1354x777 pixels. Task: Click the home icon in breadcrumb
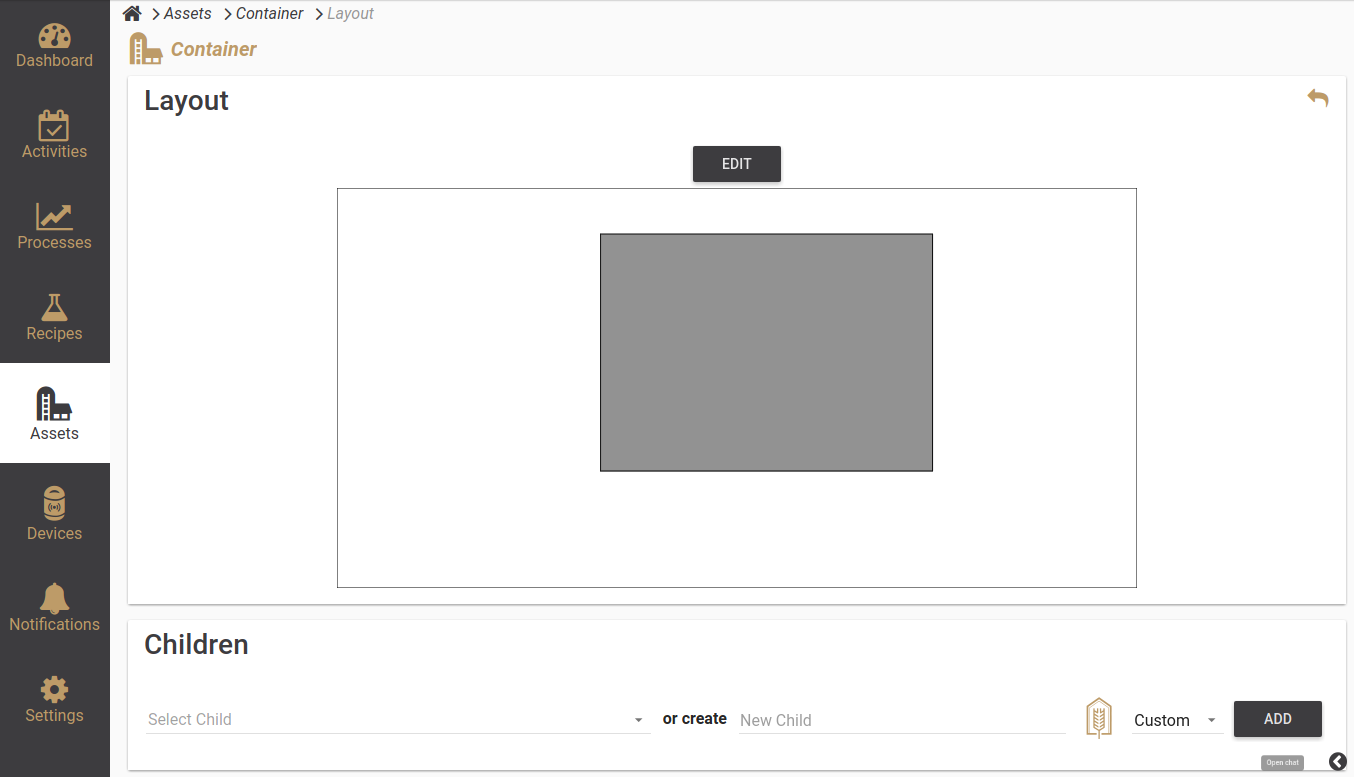(x=132, y=14)
